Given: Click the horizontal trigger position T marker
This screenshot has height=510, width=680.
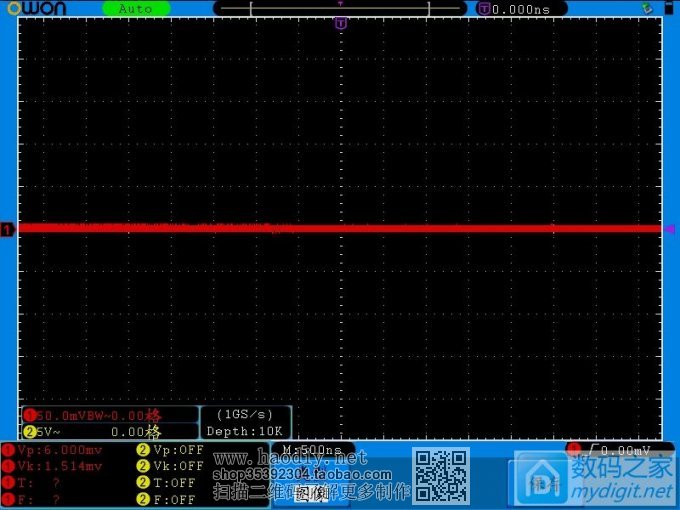Looking at the screenshot, I should point(341,22).
